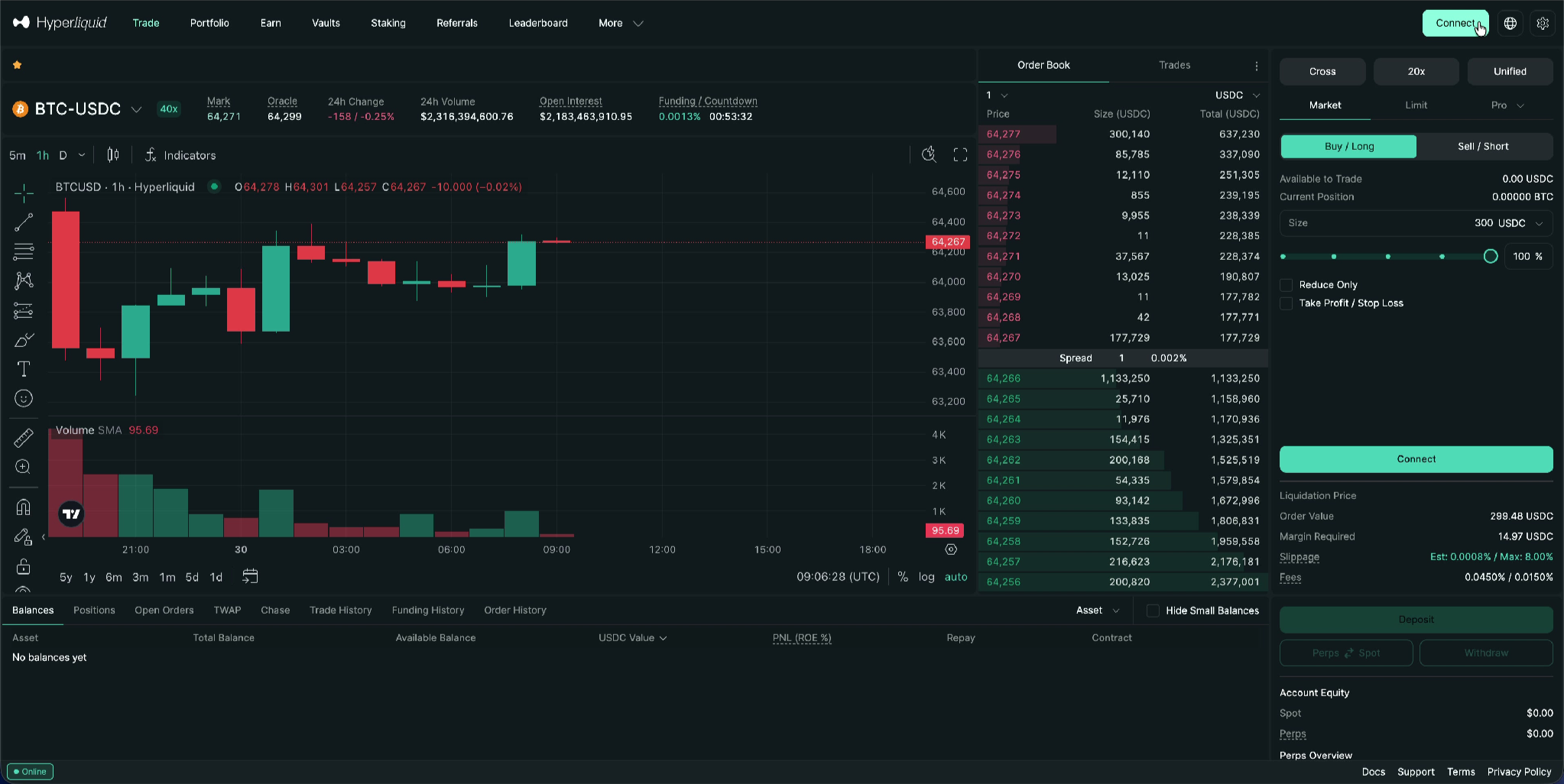Image resolution: width=1564 pixels, height=784 pixels.
Task: Click the Connect button in header
Action: (x=1455, y=23)
